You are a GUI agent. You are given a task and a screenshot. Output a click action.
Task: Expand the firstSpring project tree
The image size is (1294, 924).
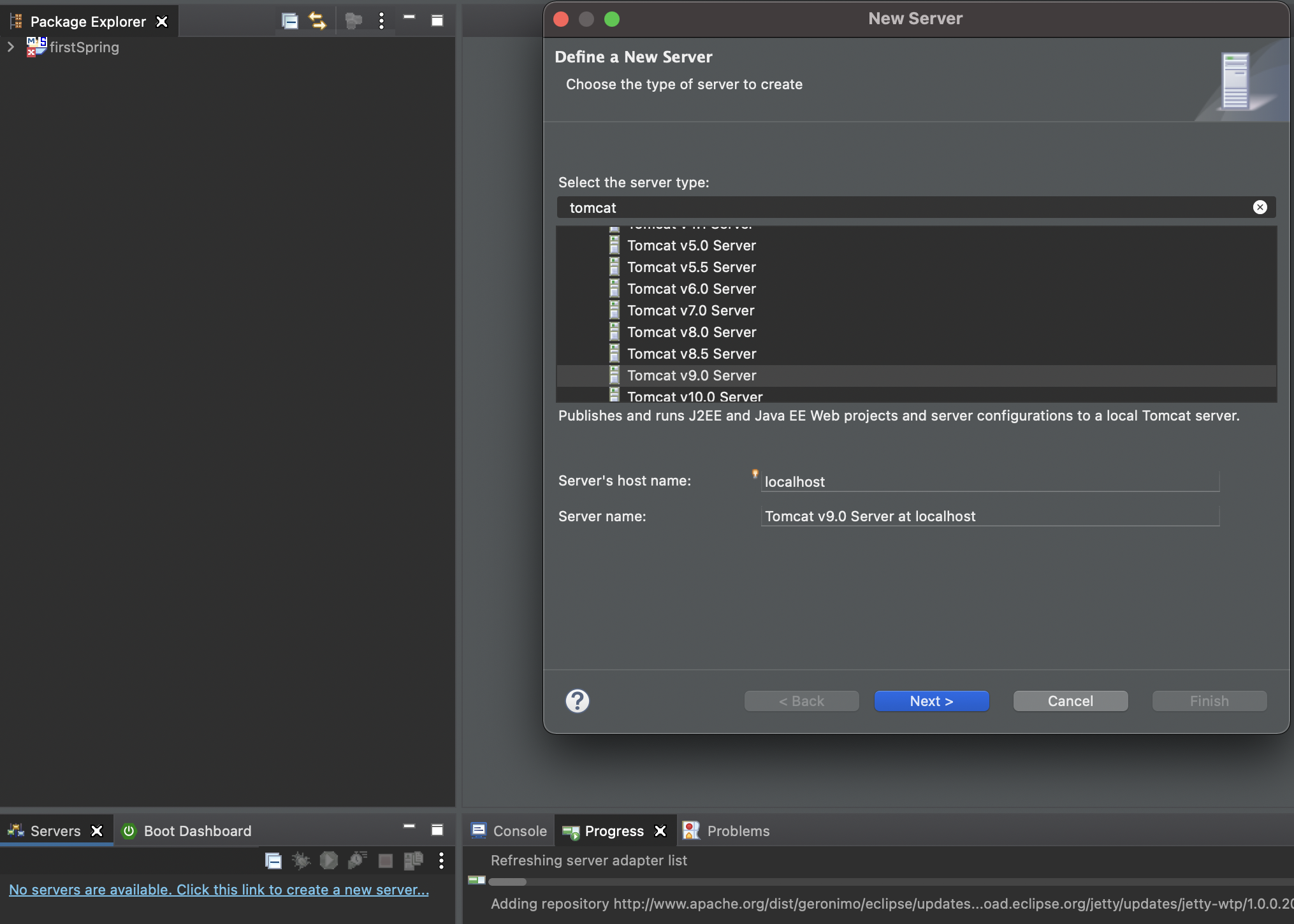click(11, 47)
